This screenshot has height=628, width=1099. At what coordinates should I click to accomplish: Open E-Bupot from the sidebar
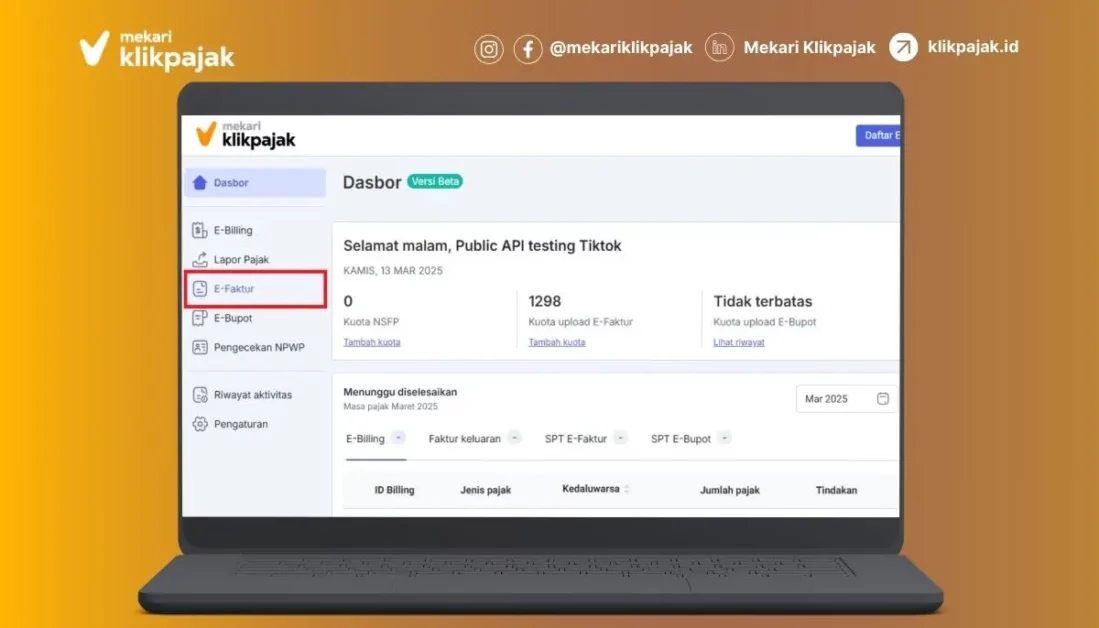tap(255, 318)
